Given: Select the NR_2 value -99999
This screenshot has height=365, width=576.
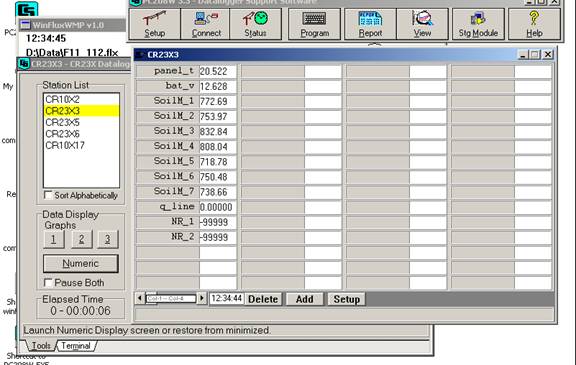Looking at the screenshot, I should 217,237.
